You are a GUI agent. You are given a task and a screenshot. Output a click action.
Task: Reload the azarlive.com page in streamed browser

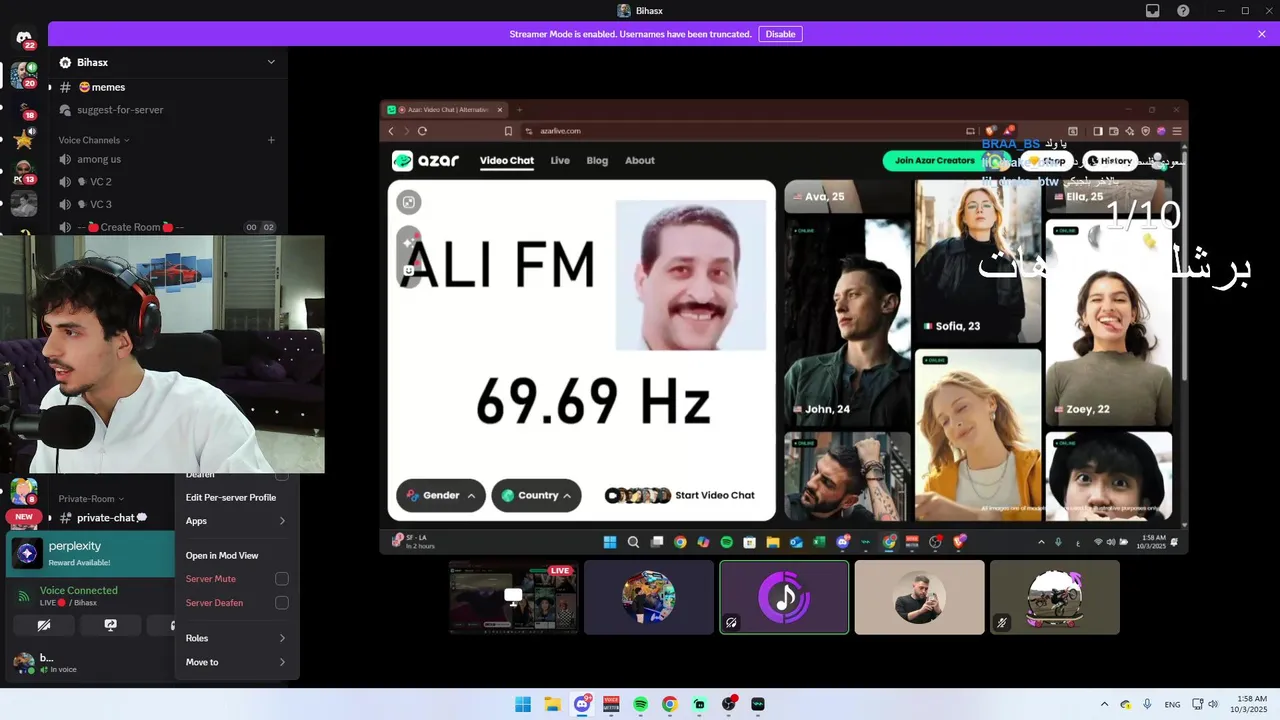click(422, 131)
